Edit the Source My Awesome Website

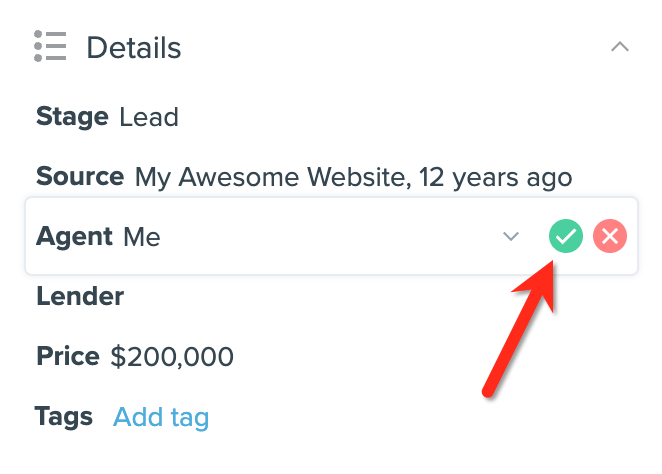point(271,176)
